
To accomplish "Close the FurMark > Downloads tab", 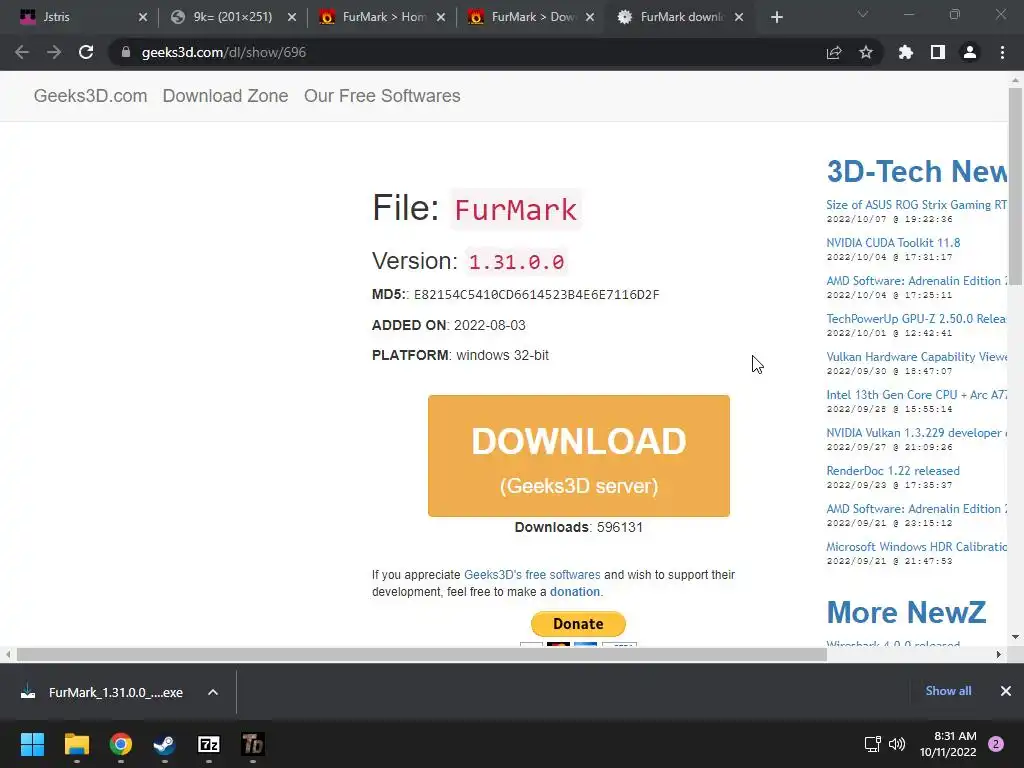I will [x=590, y=18].
